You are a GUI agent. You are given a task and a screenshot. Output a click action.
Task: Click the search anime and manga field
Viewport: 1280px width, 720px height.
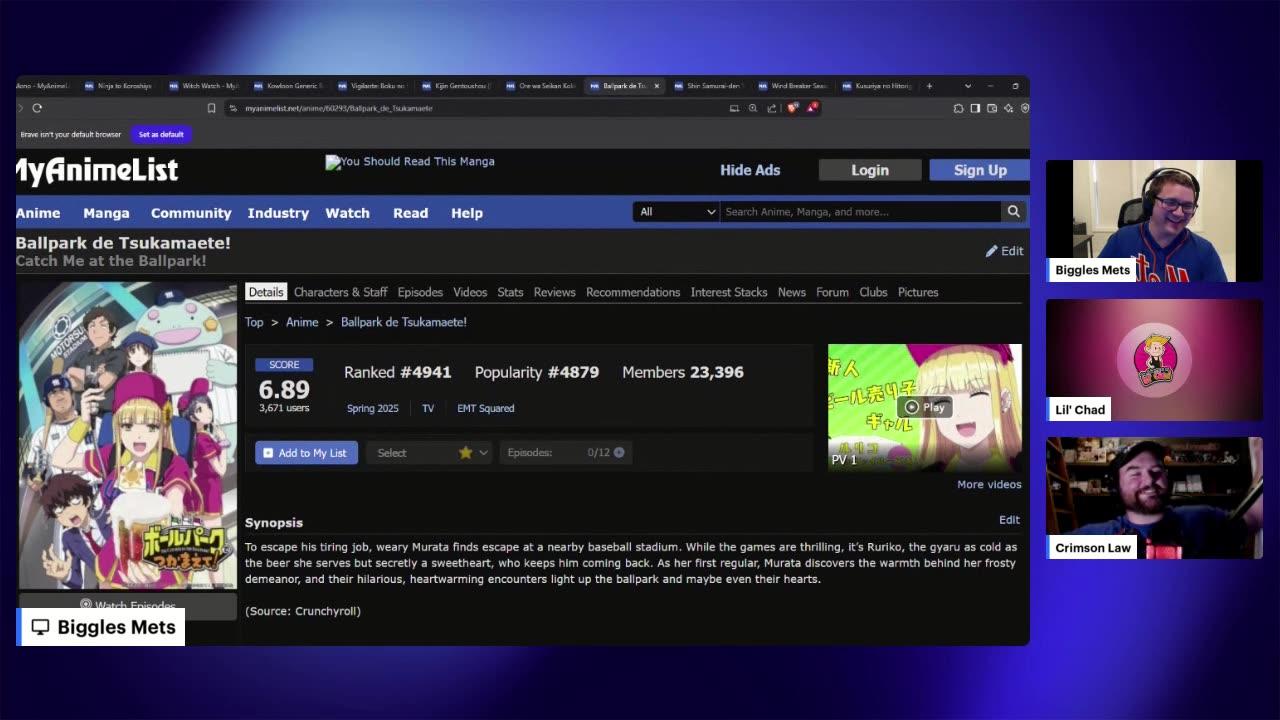click(860, 212)
